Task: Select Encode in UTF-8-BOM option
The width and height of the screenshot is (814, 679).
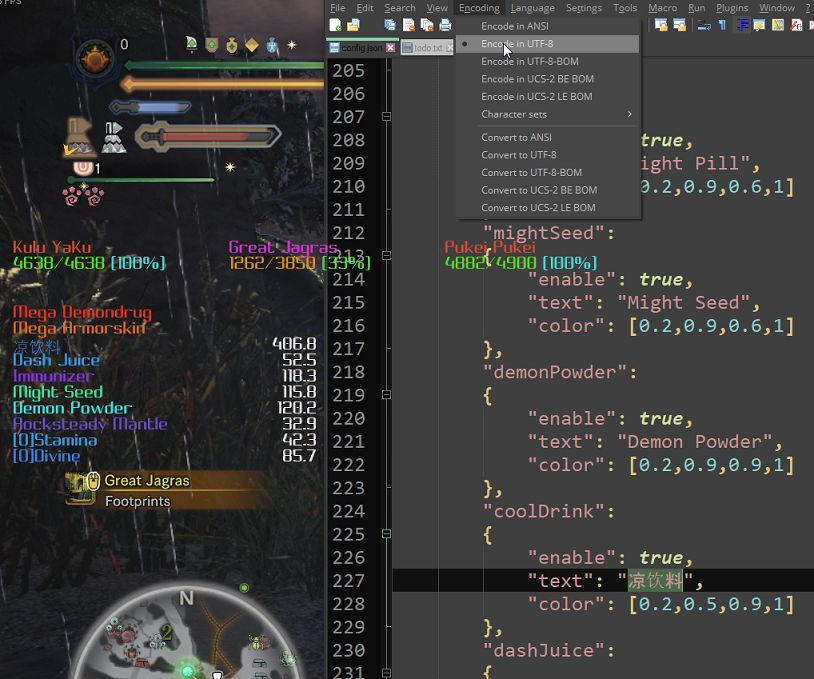Action: tap(548, 61)
